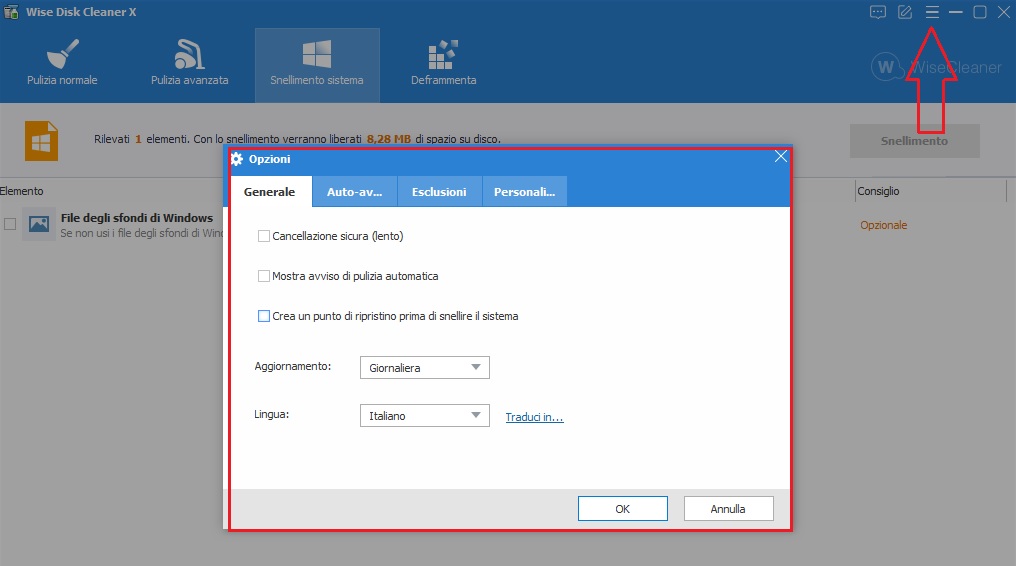Close the Wise Disk Cleaner window
Image resolution: width=1016 pixels, height=566 pixels.
pyautogui.click(x=1004, y=12)
